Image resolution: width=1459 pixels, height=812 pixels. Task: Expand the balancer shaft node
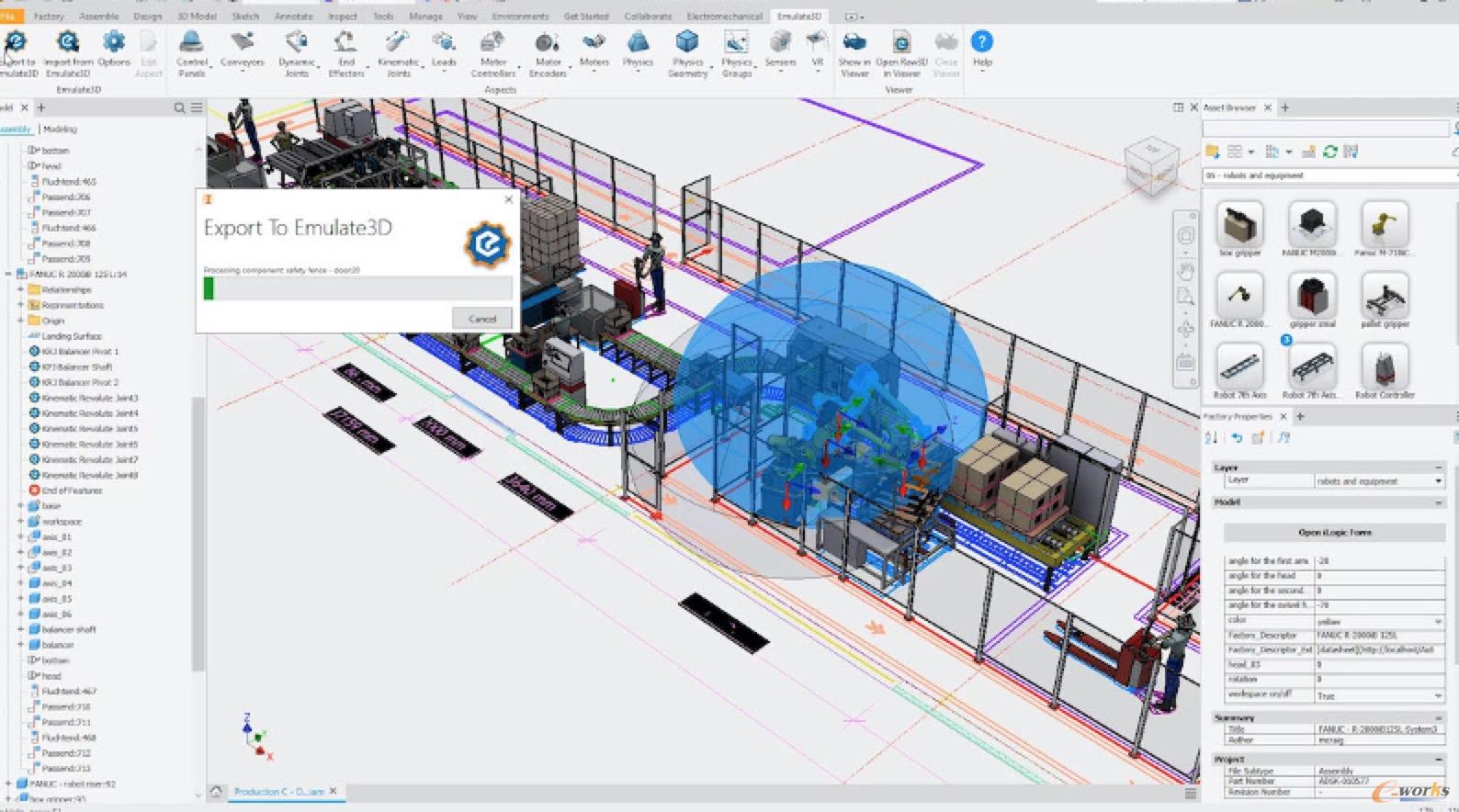(x=20, y=629)
